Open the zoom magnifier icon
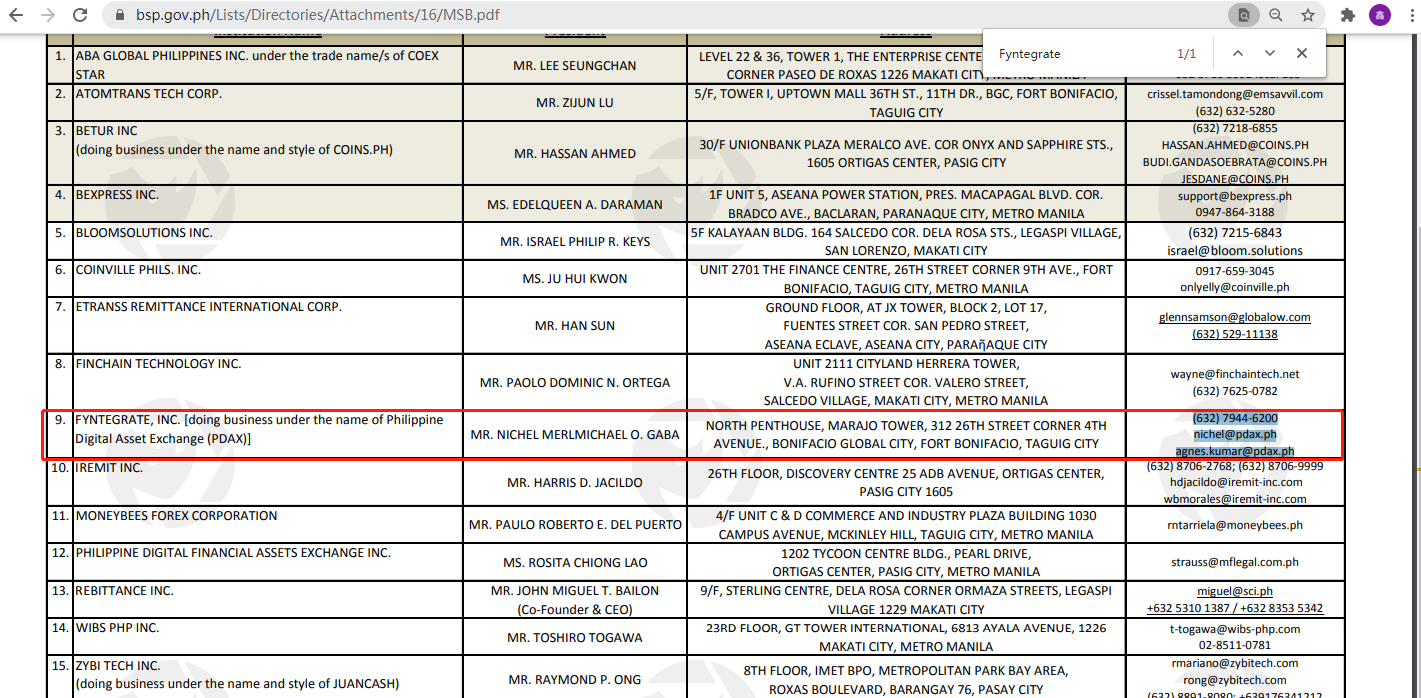The width and height of the screenshot is (1421, 698). (1276, 15)
